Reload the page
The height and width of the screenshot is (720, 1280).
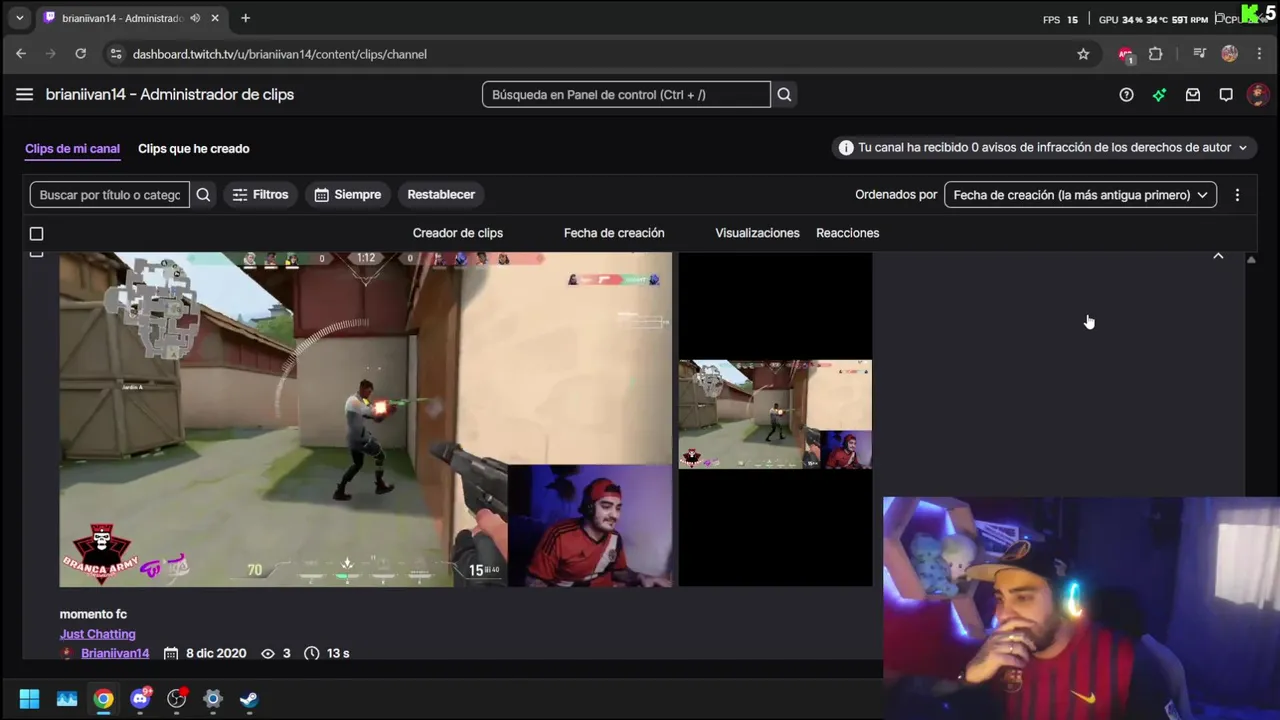(x=81, y=54)
